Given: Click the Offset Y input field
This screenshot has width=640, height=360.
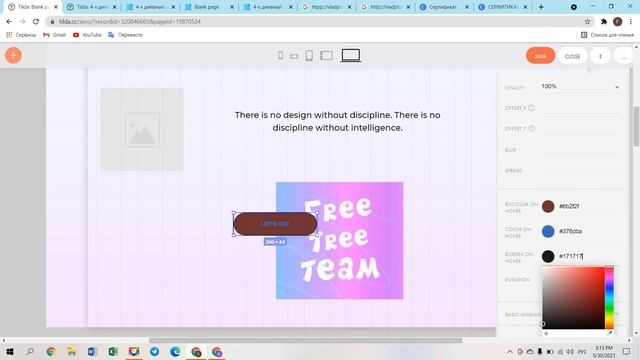Looking at the screenshot, I should (x=580, y=129).
